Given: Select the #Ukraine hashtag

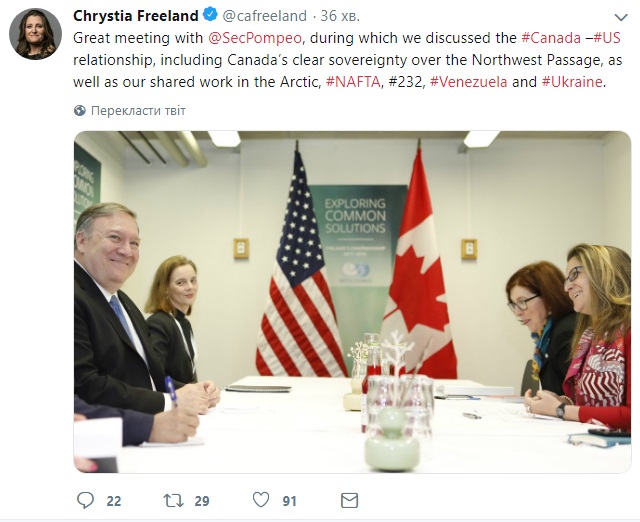Looking at the screenshot, I should pos(572,82).
